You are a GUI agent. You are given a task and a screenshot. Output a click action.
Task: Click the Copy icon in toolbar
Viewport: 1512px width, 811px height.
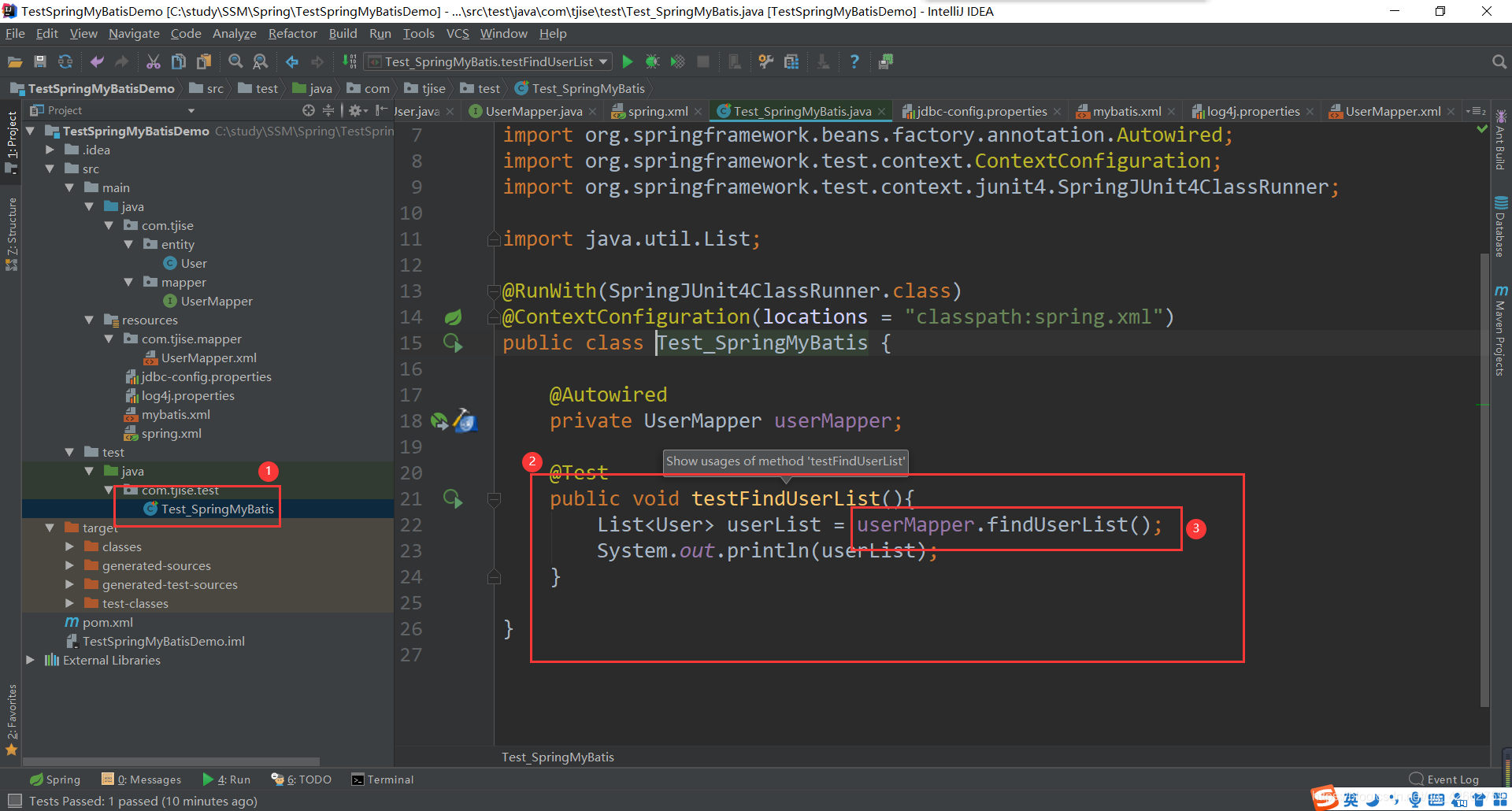coord(179,61)
